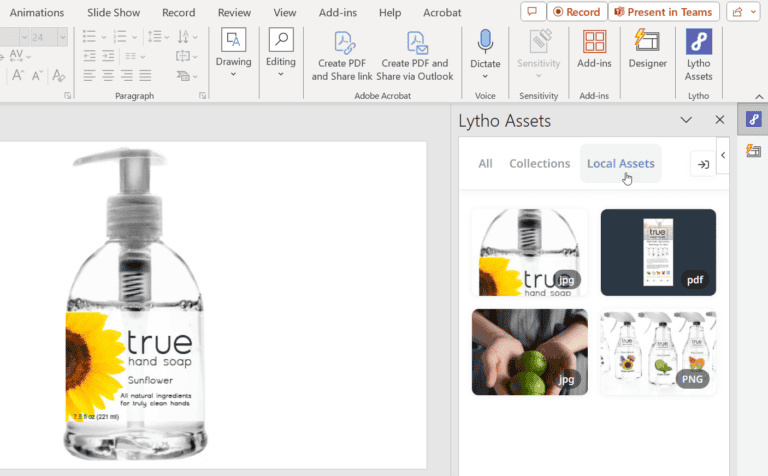
Task: Click the bullet list icon
Action: tap(89, 37)
